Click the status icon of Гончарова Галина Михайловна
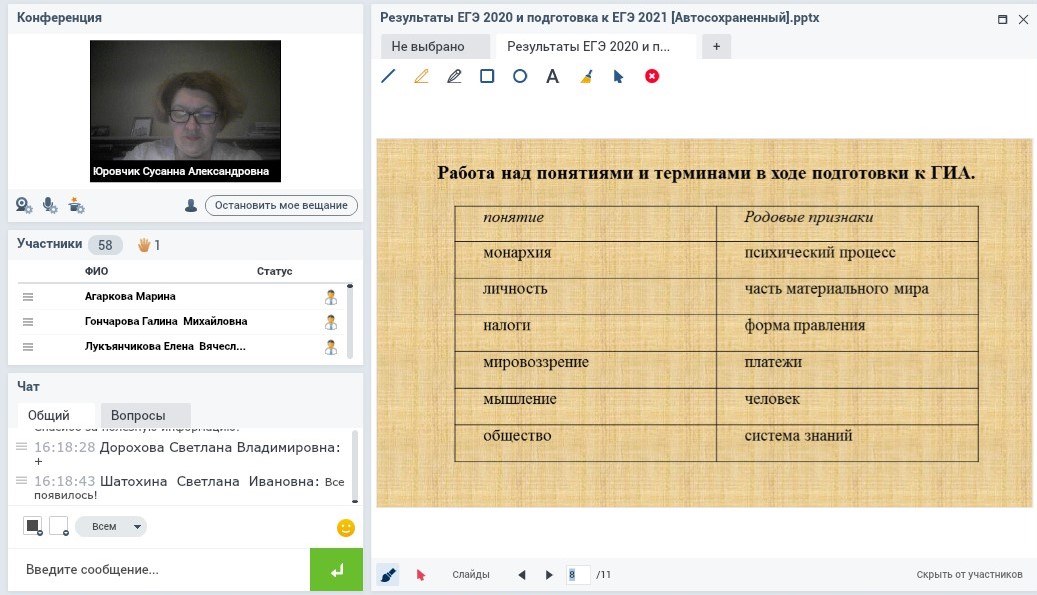The width and height of the screenshot is (1037, 595). 331,322
